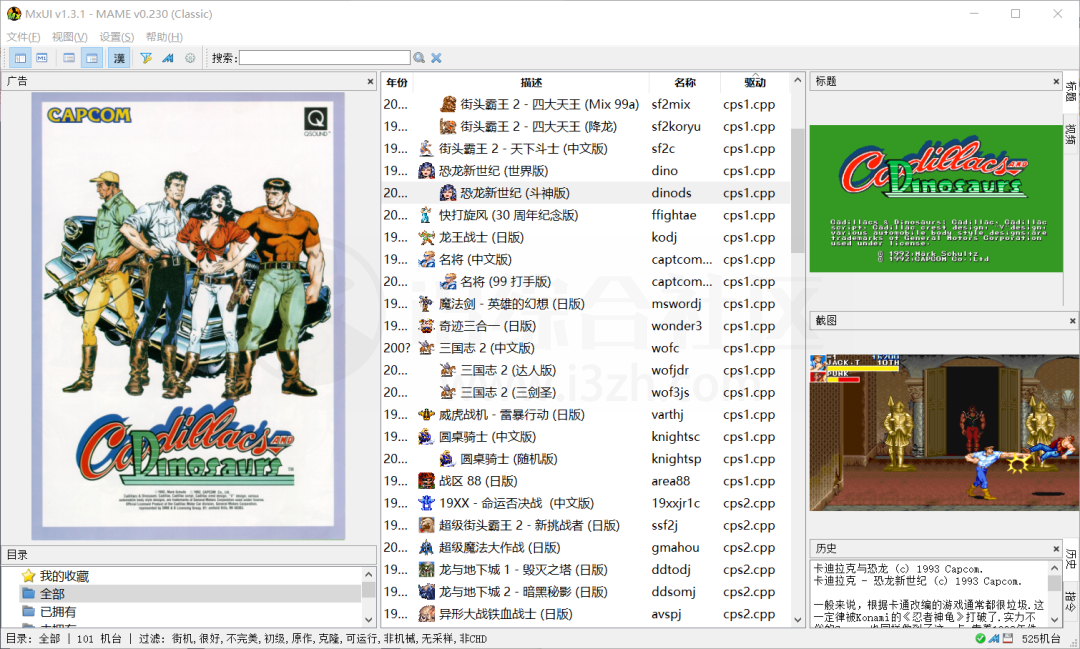
Task: Open the 设置(S) menu
Action: (116, 37)
